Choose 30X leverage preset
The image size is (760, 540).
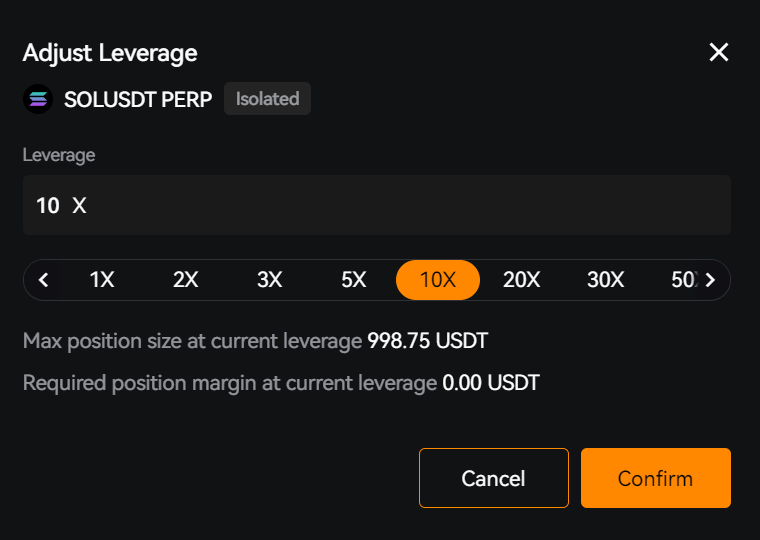click(x=605, y=280)
